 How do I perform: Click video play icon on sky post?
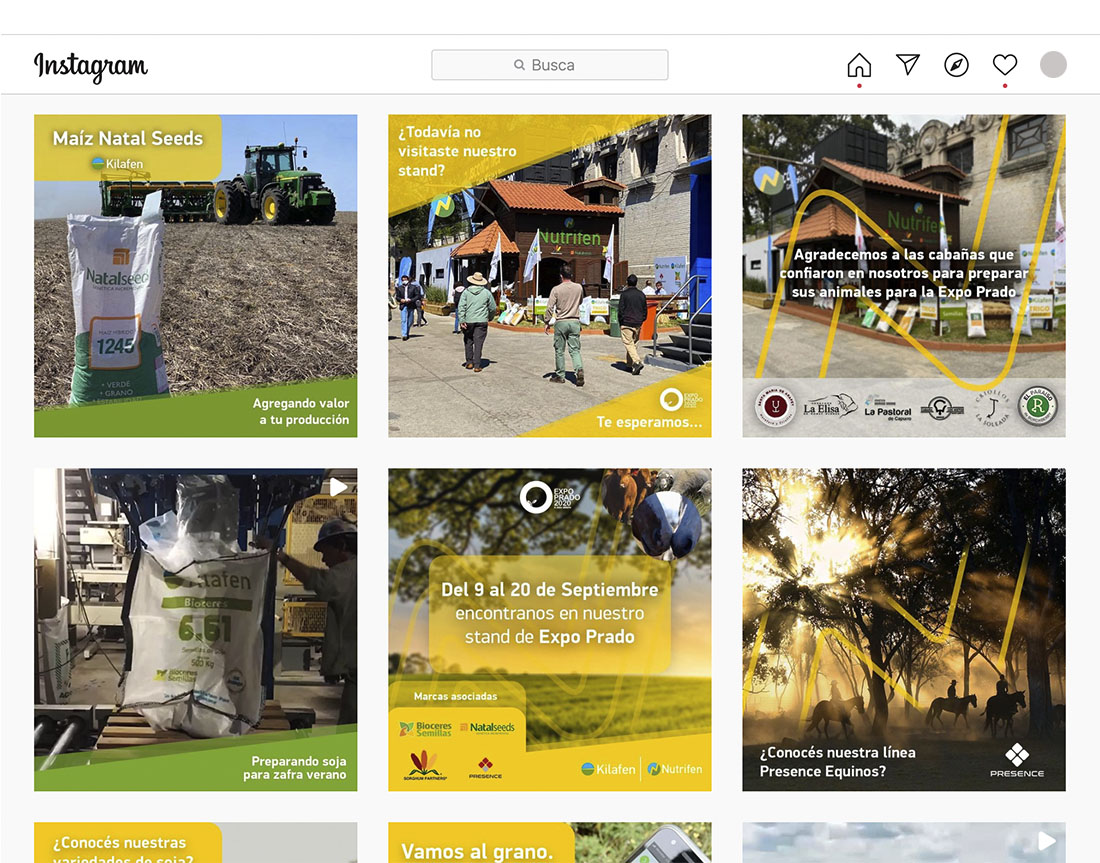click(1047, 841)
